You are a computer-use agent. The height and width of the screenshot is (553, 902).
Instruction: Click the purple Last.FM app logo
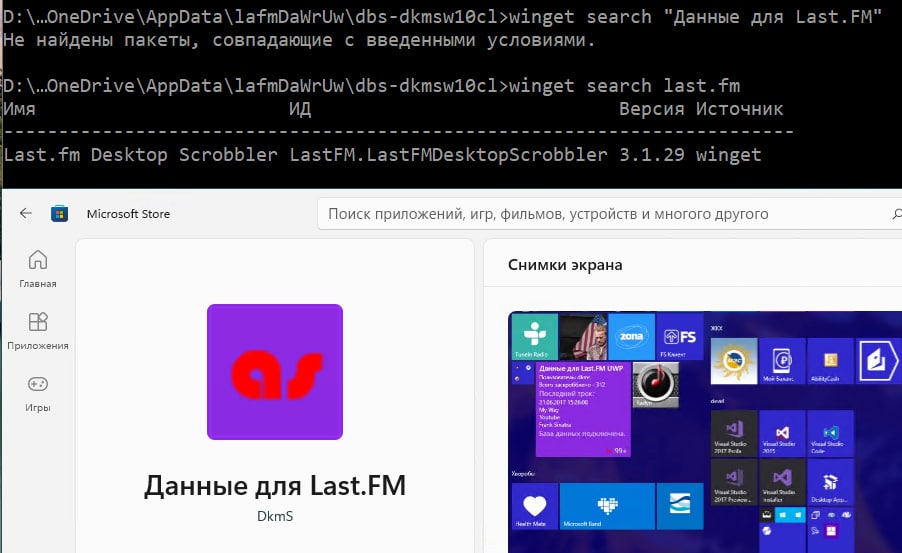click(x=275, y=372)
